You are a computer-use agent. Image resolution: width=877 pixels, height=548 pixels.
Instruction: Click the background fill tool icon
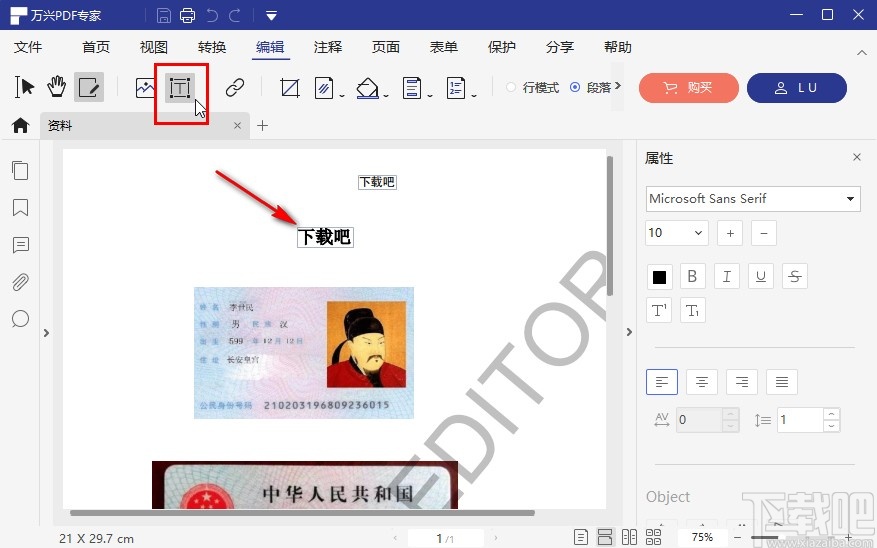(367, 88)
